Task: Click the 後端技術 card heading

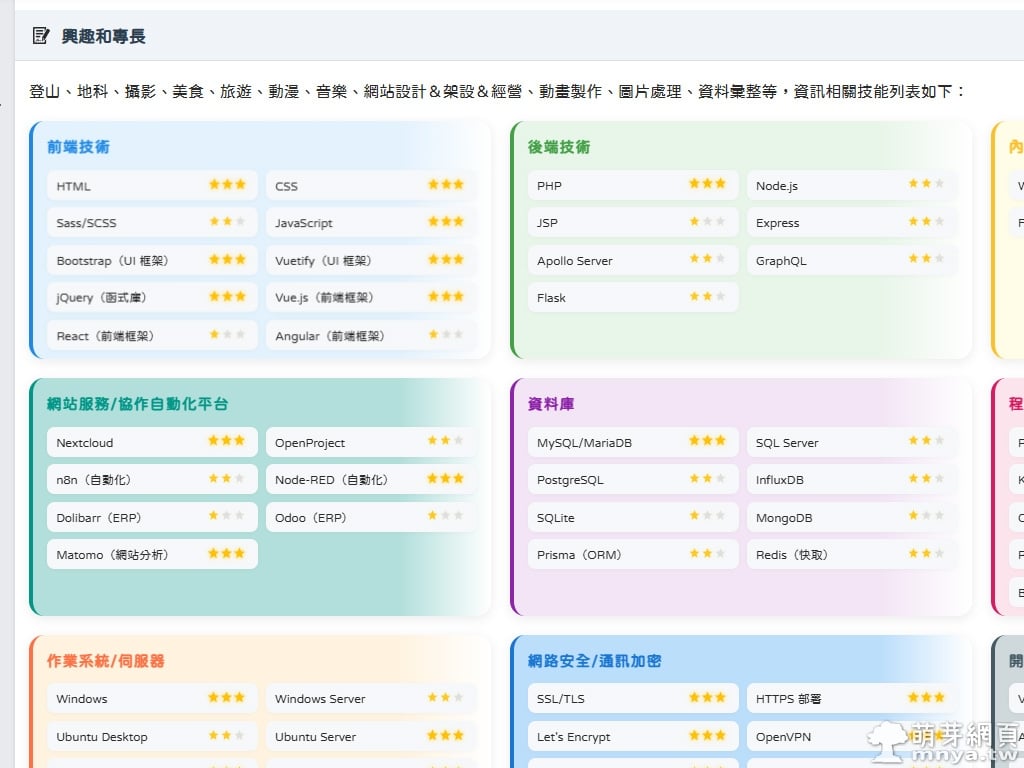Action: point(559,147)
